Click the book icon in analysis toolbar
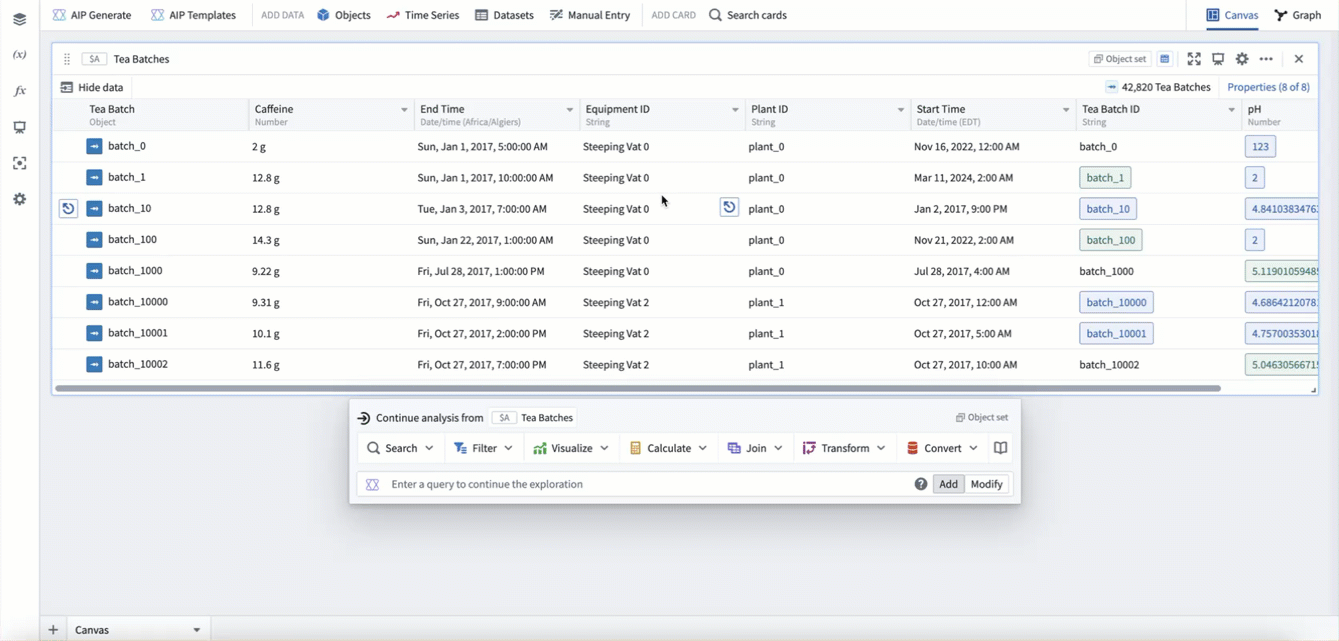Viewport: 1339px width, 641px height. (x=1000, y=448)
